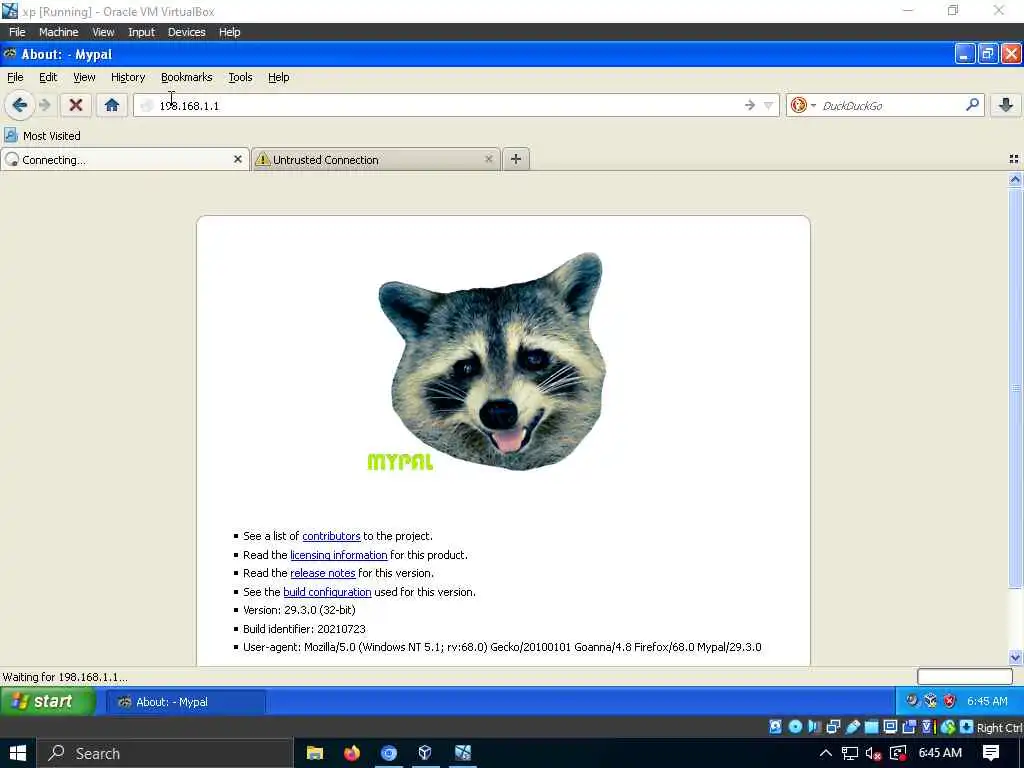Viewport: 1024px width, 768px height.
Task: Click the host muted speaker volume icon
Action: click(x=874, y=753)
